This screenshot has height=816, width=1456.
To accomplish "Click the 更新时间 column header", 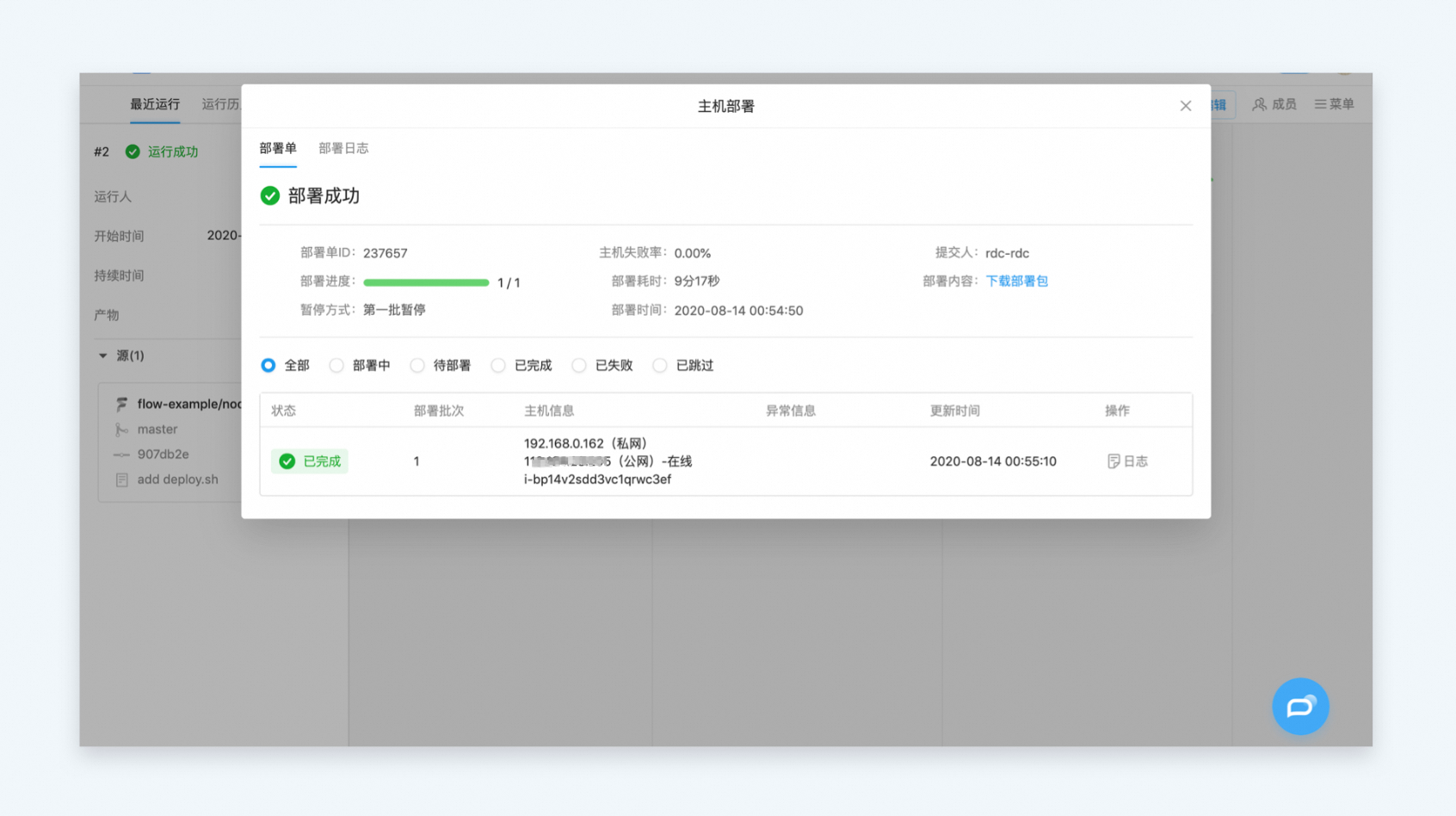I will (955, 411).
